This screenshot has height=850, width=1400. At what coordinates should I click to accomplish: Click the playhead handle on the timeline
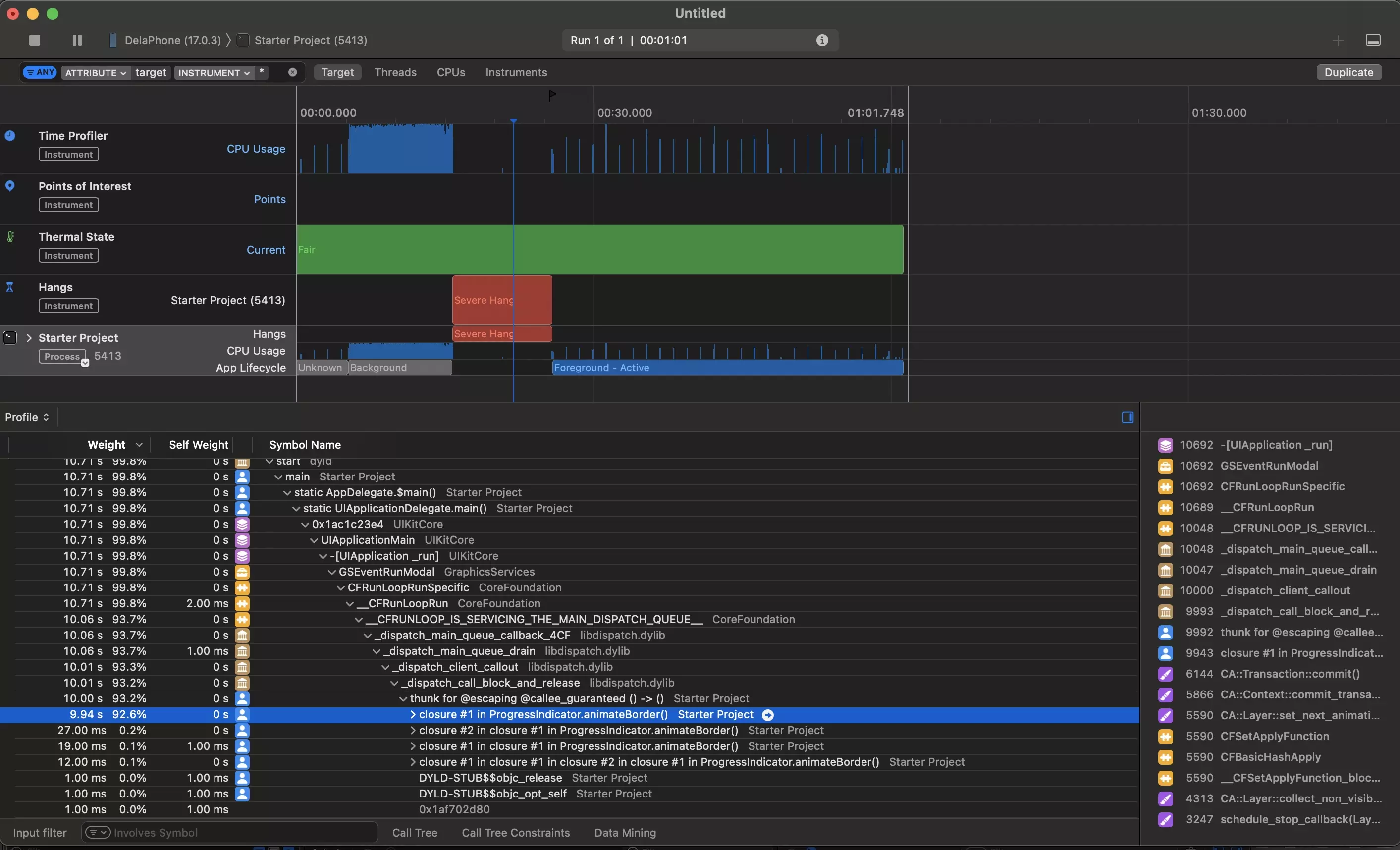[514, 121]
